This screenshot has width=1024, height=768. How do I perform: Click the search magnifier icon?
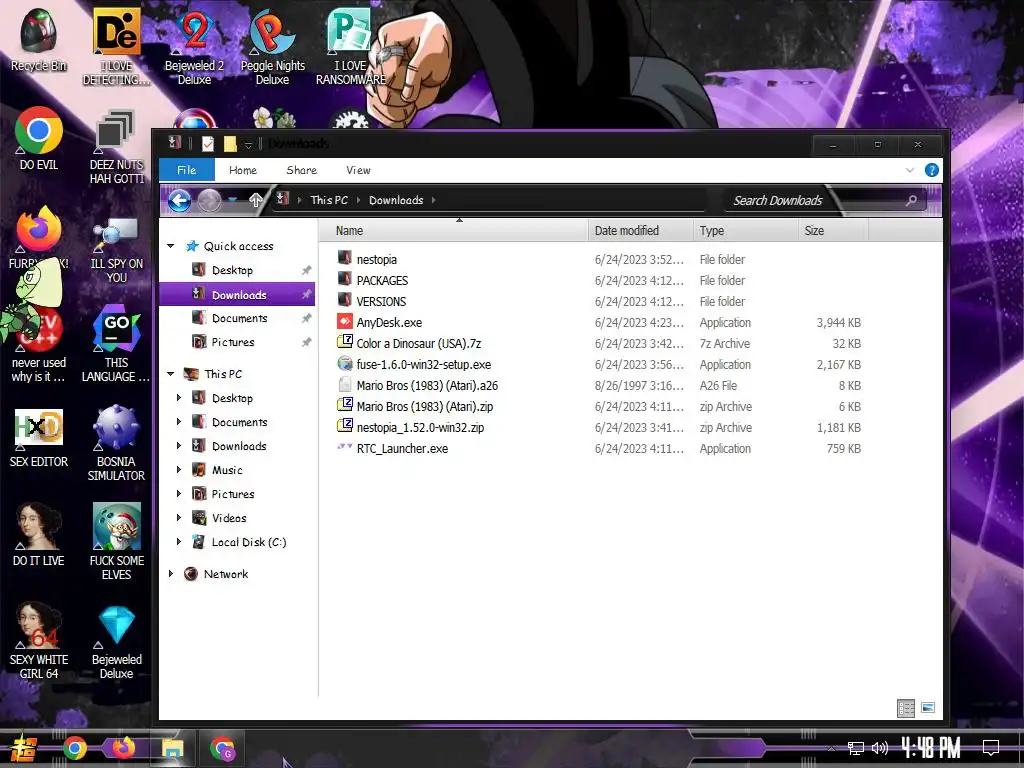point(911,200)
